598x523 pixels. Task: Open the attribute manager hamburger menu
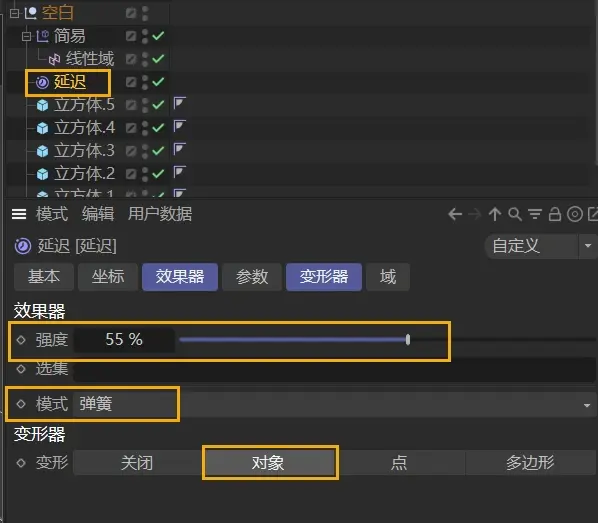[x=19, y=214]
